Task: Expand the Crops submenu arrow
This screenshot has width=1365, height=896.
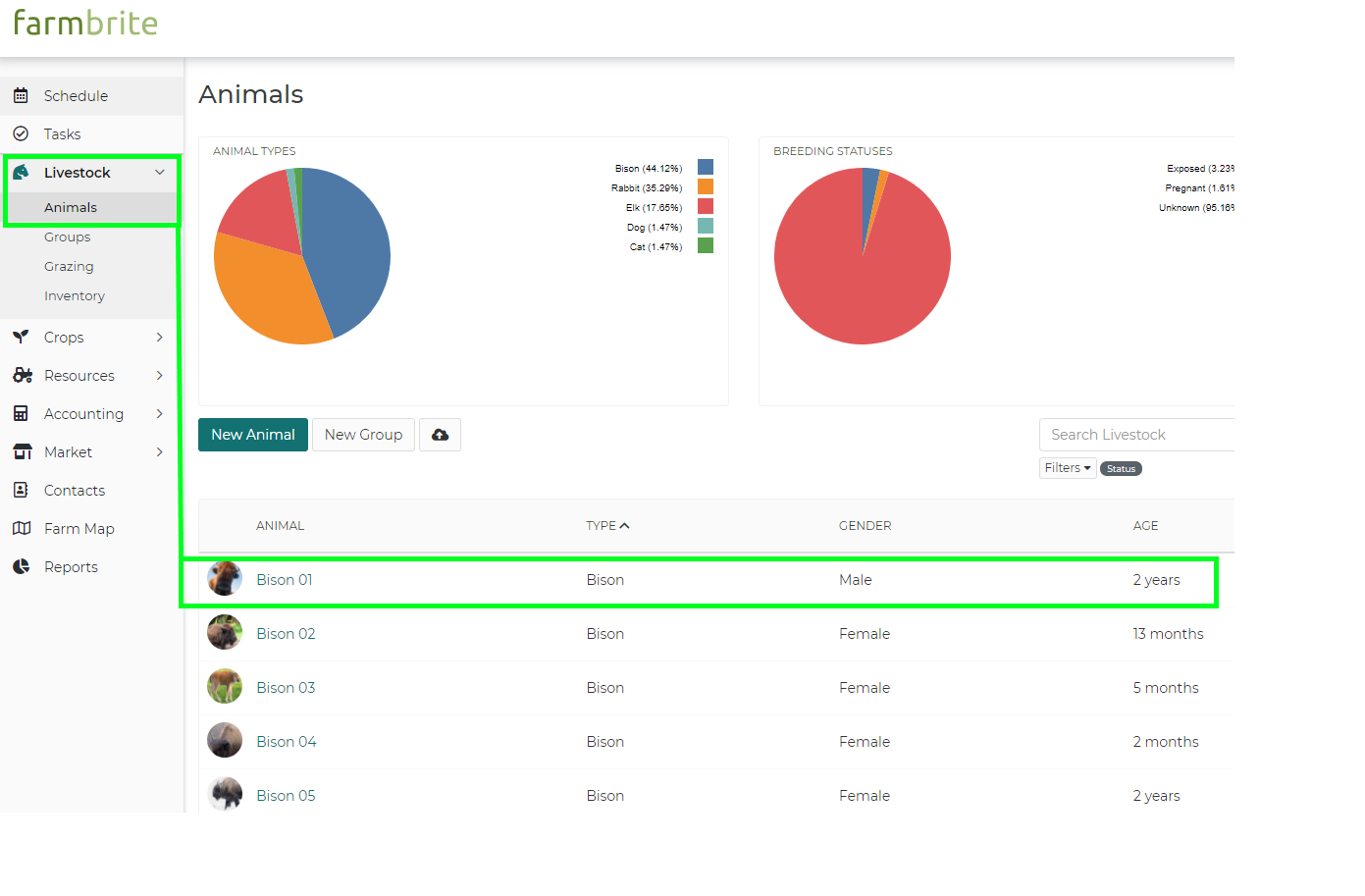Action: (x=160, y=337)
